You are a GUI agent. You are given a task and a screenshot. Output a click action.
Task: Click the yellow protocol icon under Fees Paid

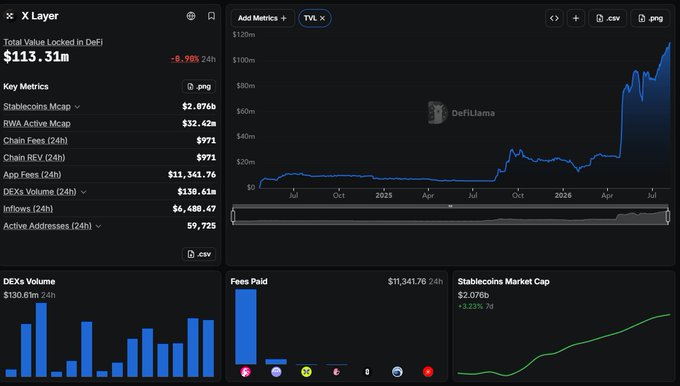click(x=306, y=372)
